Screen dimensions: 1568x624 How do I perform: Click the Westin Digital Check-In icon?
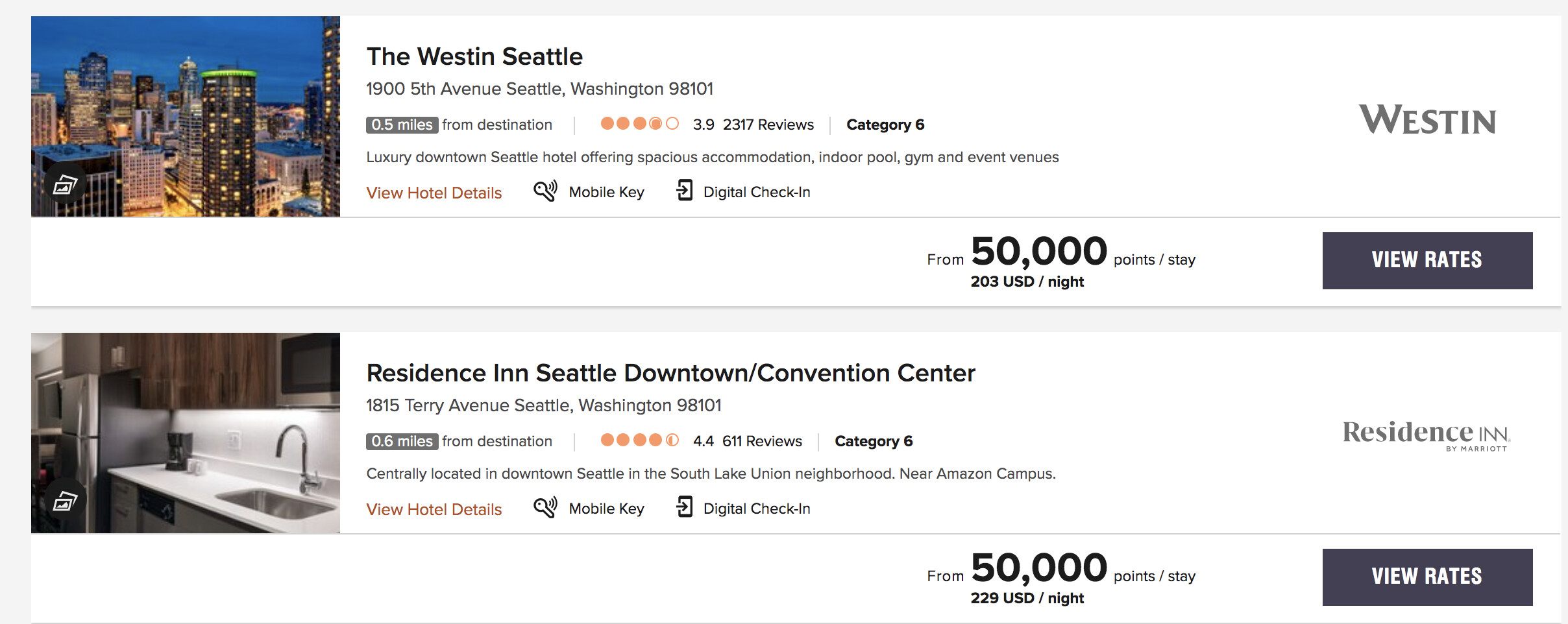click(x=684, y=191)
